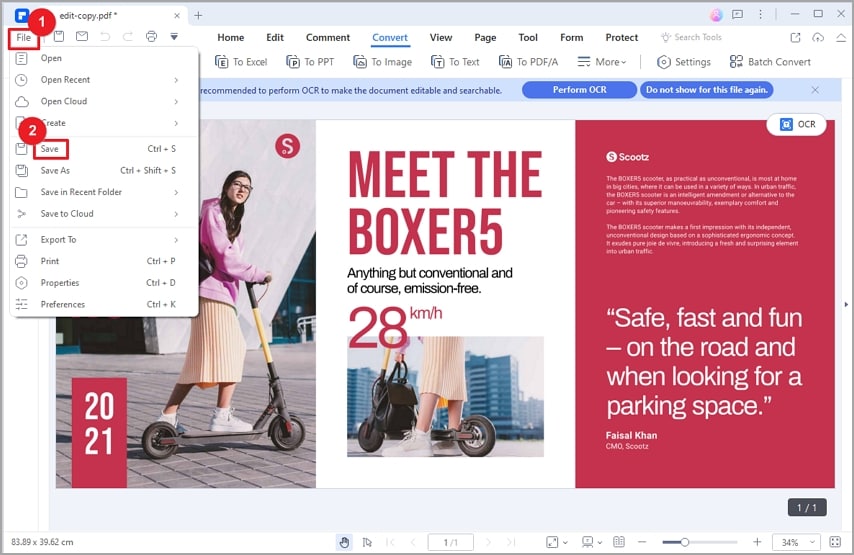Viewport: 854px width, 555px height.
Task: Expand the More conversion options dropdown
Action: 603,62
